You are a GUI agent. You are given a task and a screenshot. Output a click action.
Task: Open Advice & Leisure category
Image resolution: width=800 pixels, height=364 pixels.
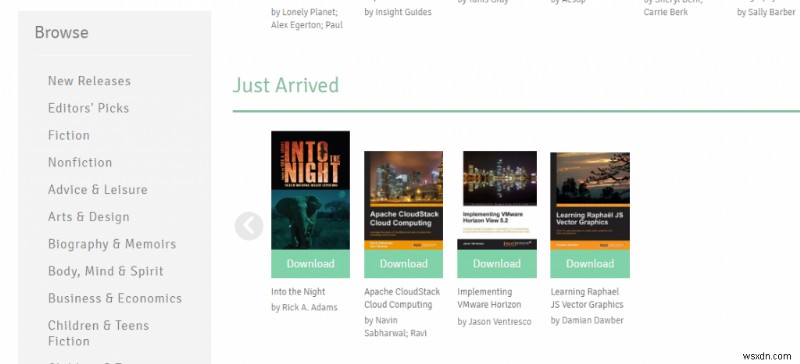(x=97, y=189)
